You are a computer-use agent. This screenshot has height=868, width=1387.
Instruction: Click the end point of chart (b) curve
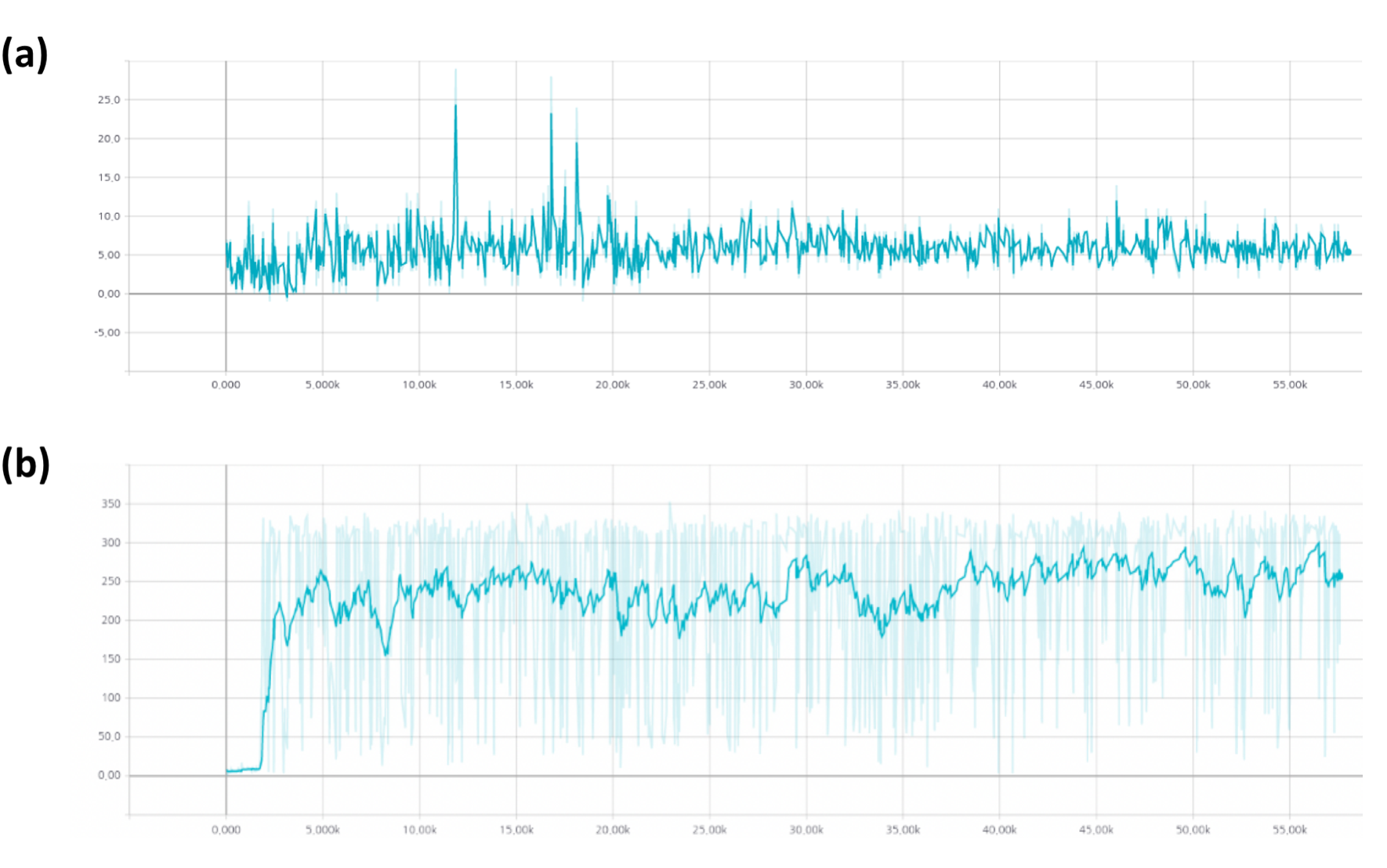point(1340,577)
